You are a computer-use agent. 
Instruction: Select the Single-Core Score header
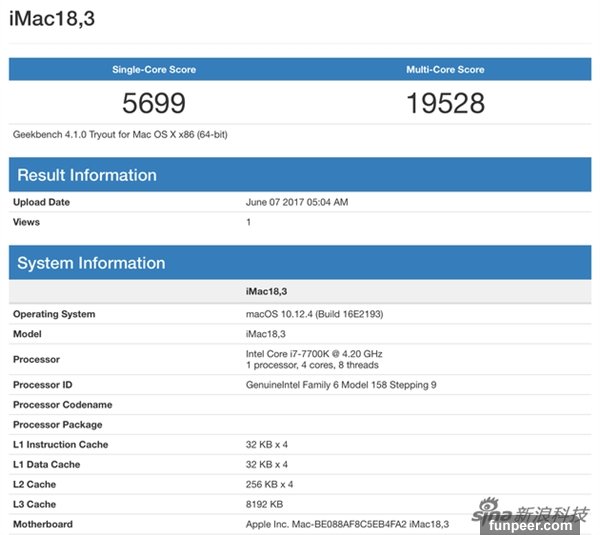pyautogui.click(x=154, y=70)
